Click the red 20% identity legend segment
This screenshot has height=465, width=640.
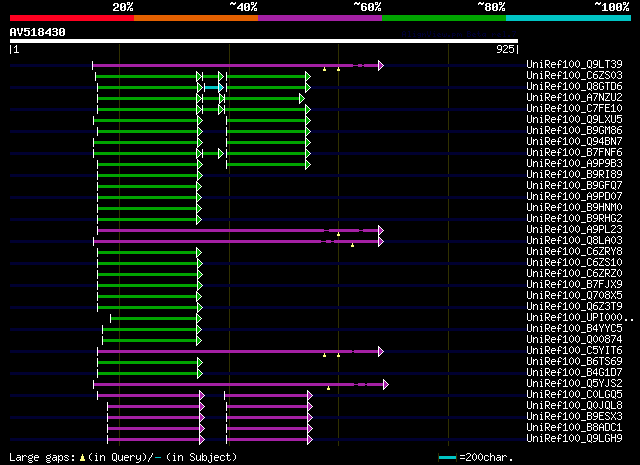[x=72, y=18]
